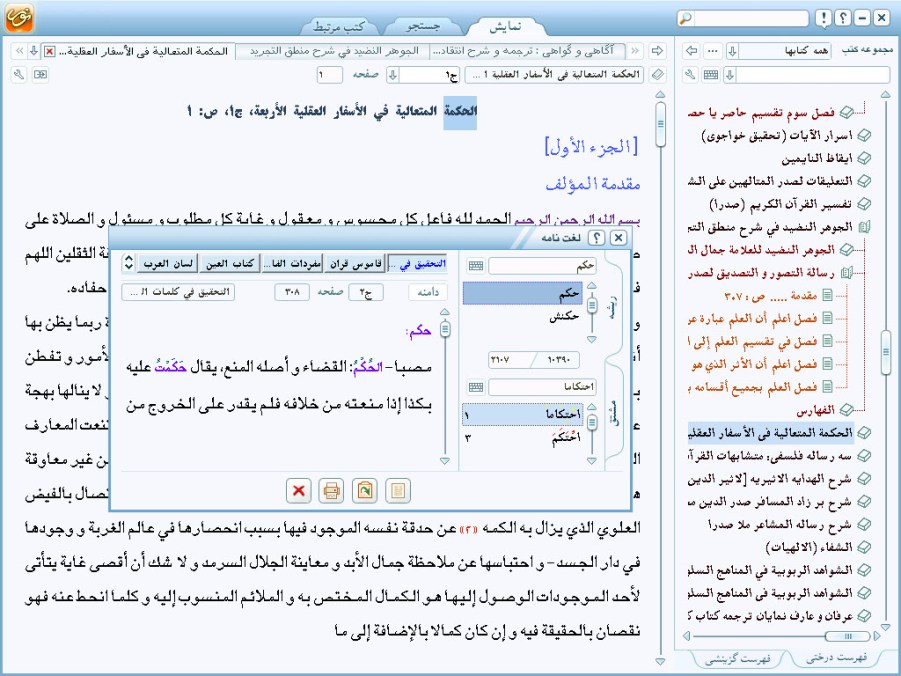901x676 pixels.
Task: Switch to the نمایش tab
Action: (505, 26)
